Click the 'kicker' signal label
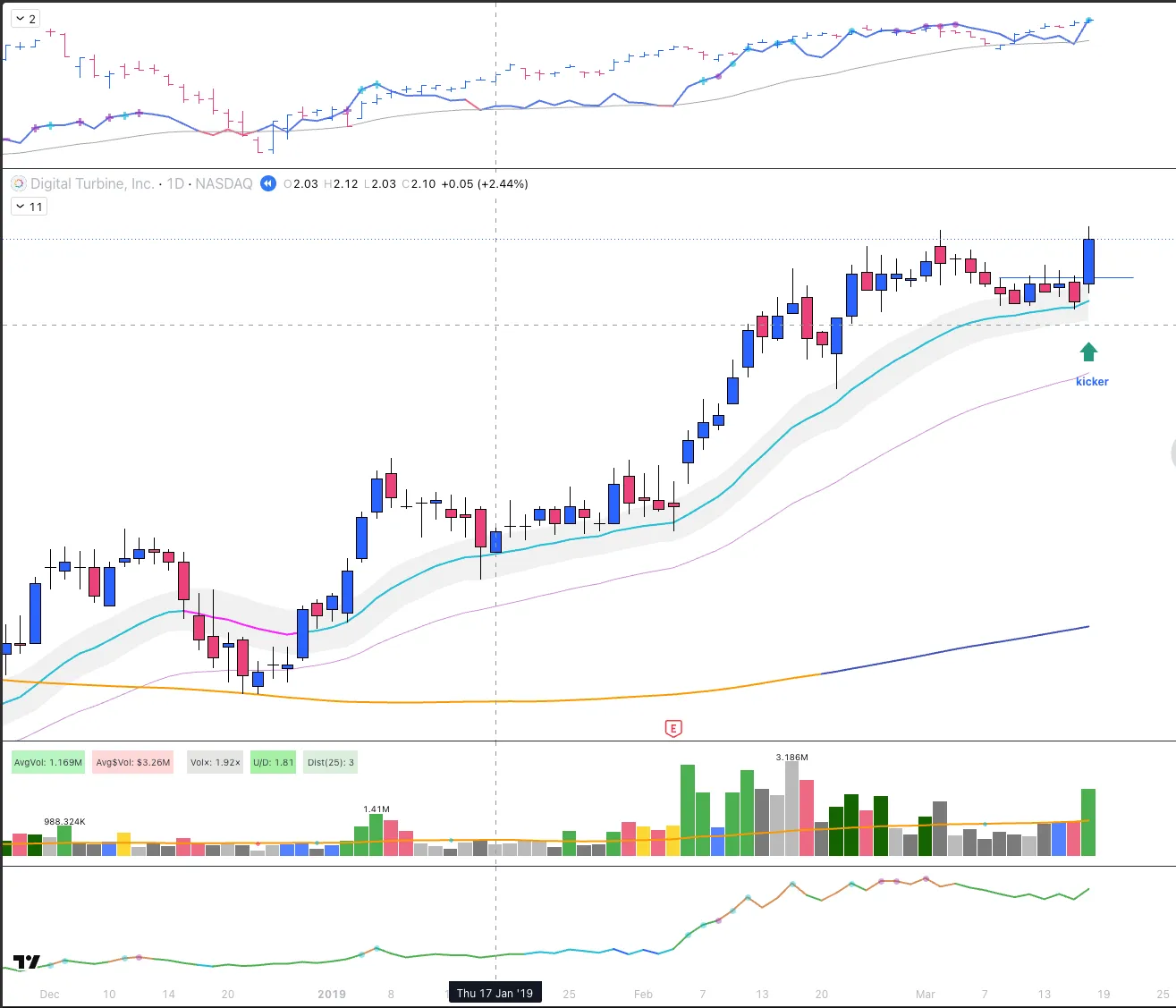This screenshot has height=1008, width=1176. pos(1092,382)
